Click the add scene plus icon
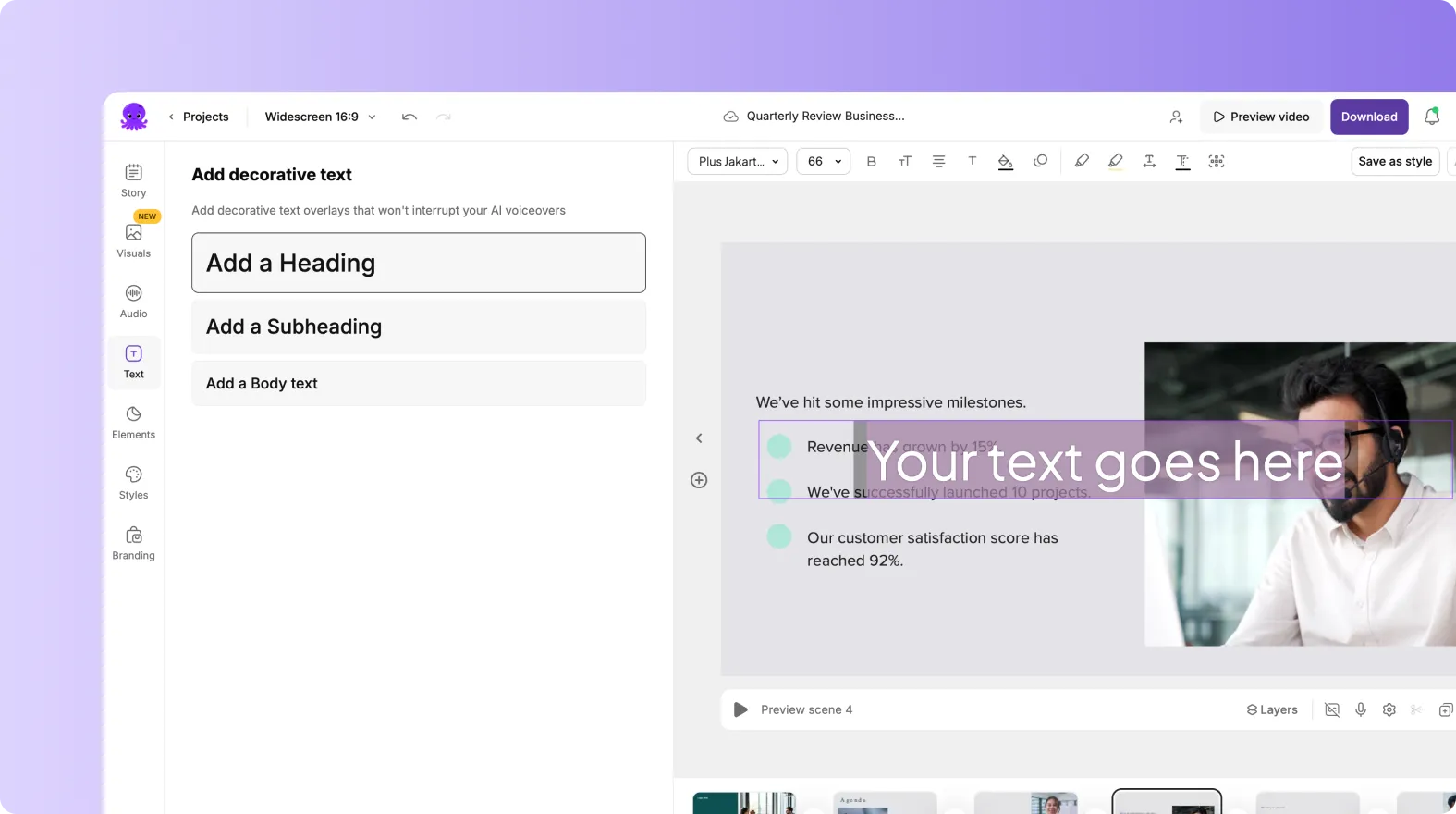The height and width of the screenshot is (814, 1456). pyautogui.click(x=699, y=480)
